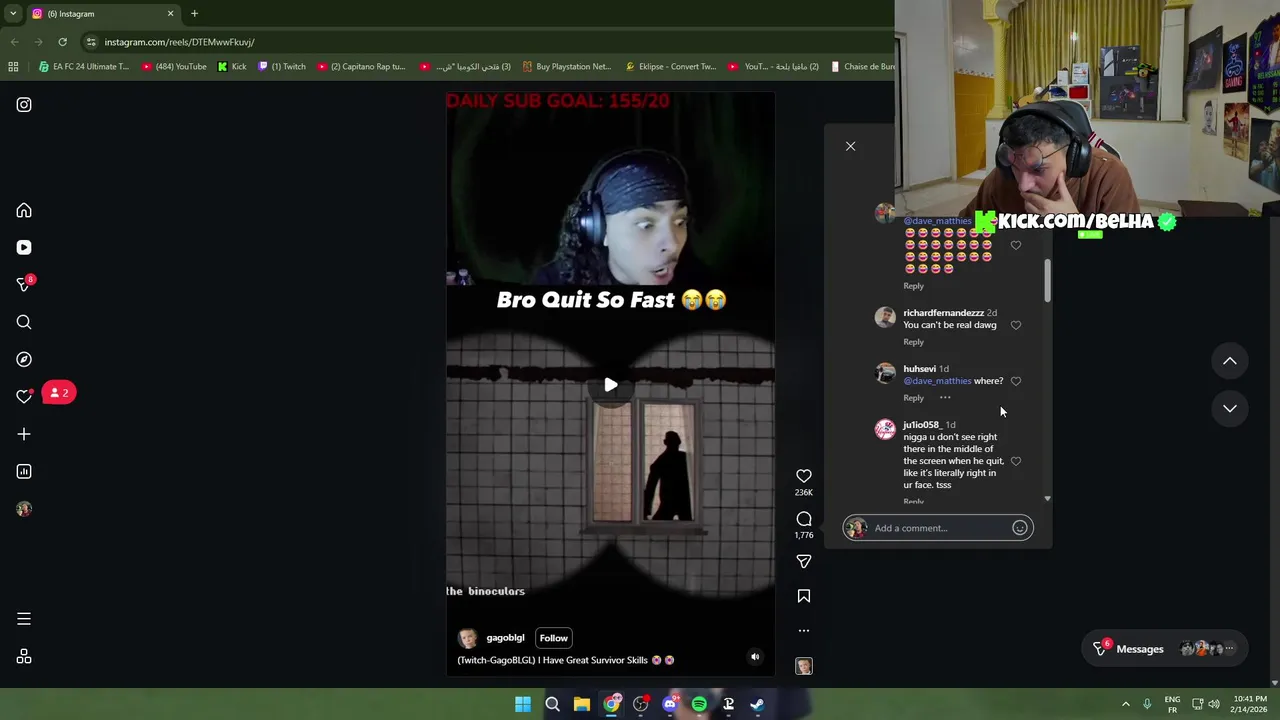Screen dimensions: 1280x720
Task: Reply to huhsevi's comment
Action: (x=913, y=398)
